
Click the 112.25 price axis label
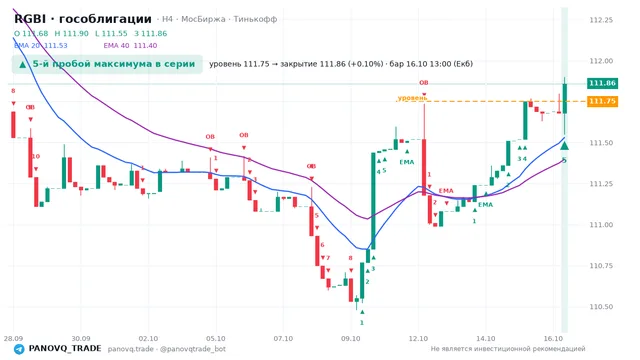coord(601,20)
